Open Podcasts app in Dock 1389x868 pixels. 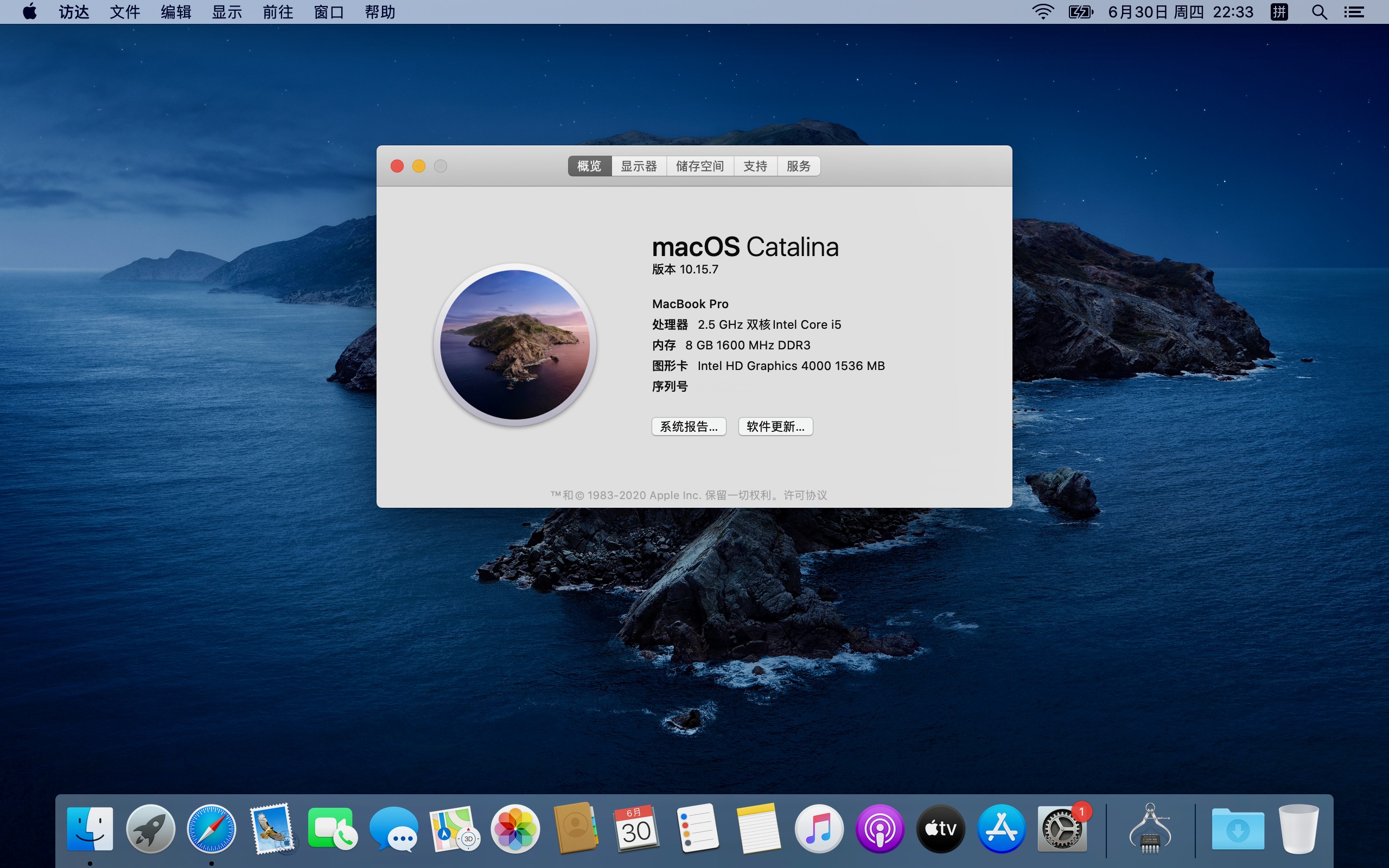(x=880, y=828)
